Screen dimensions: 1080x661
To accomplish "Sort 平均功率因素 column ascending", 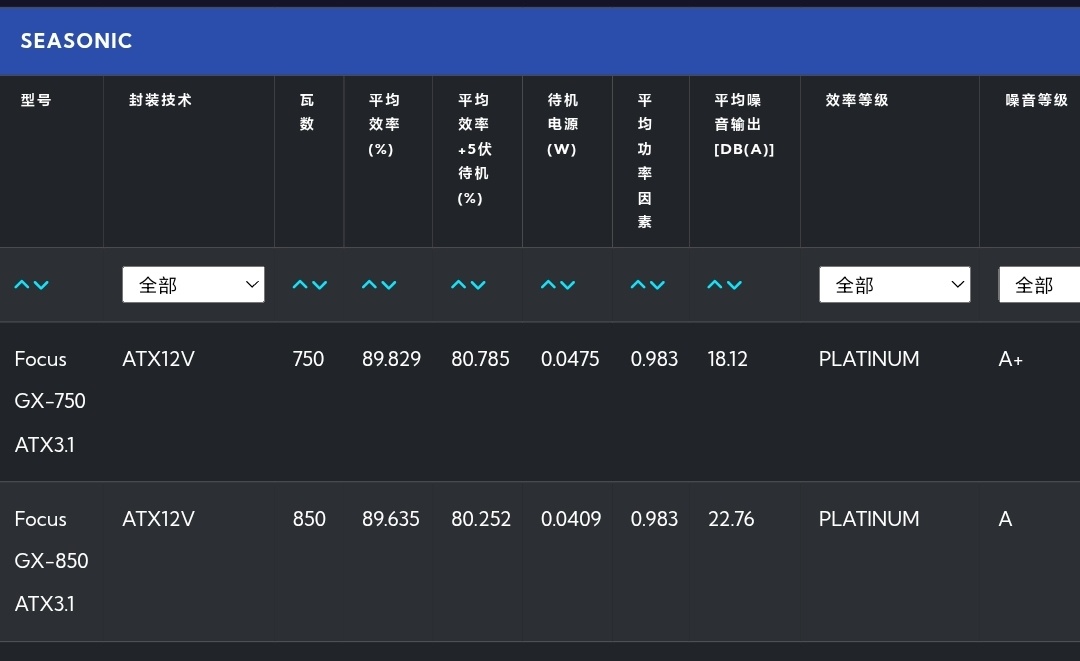I will coord(638,285).
